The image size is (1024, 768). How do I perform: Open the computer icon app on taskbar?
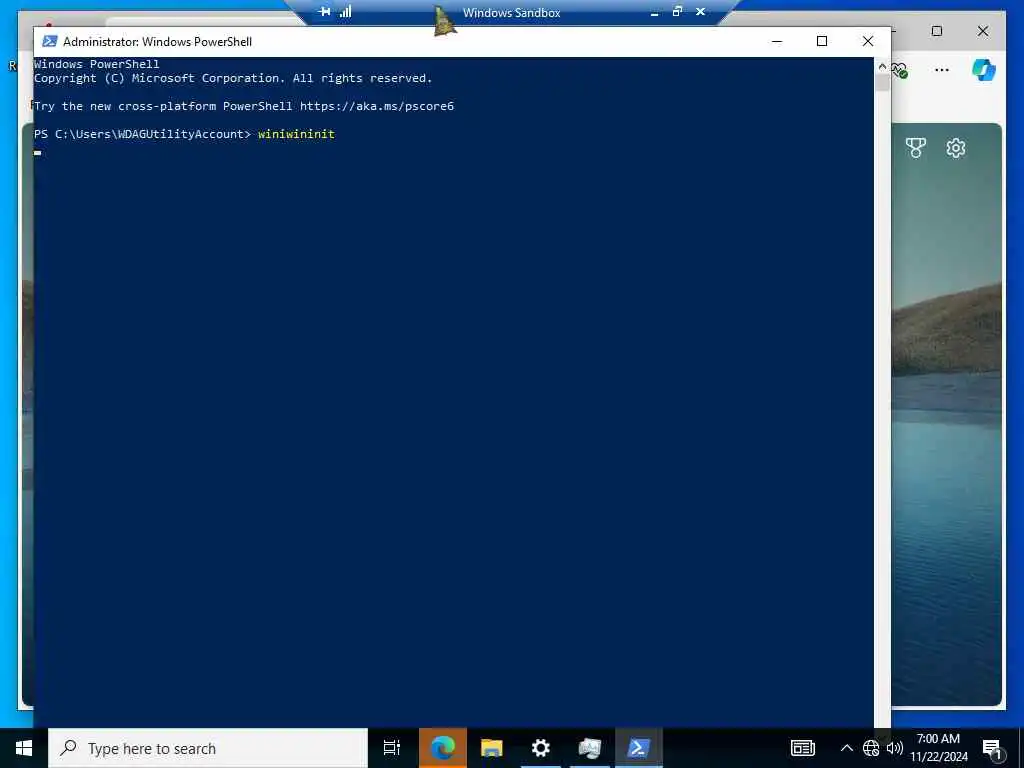(590, 748)
